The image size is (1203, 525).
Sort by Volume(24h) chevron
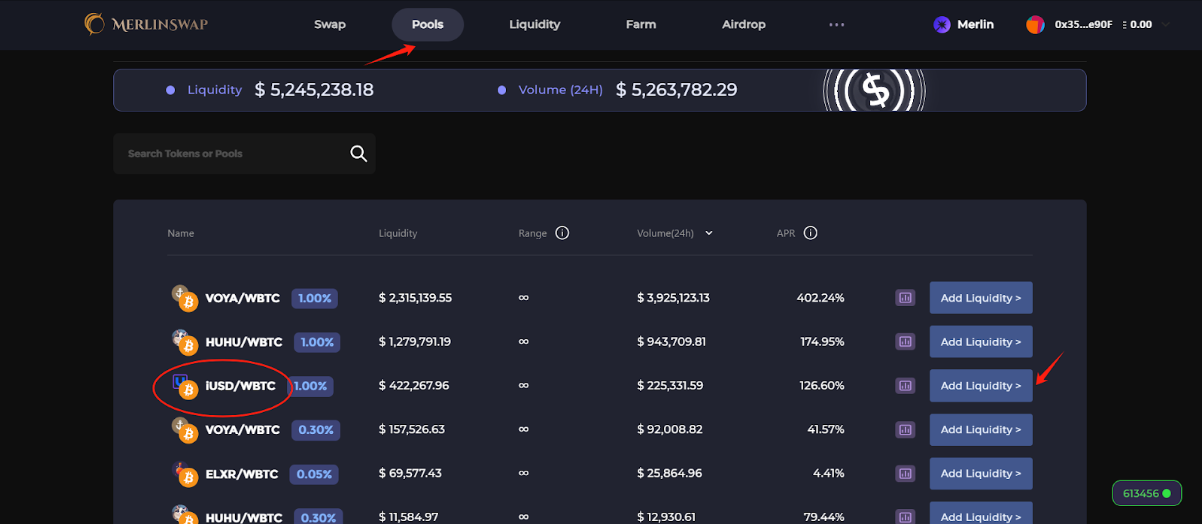pyautogui.click(x=709, y=233)
